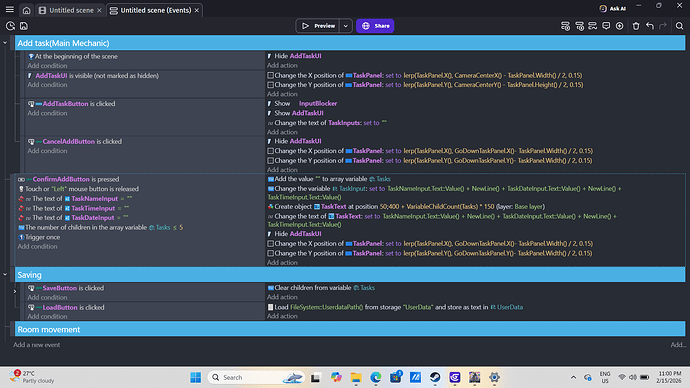Select number of children in Tasks condition
This screenshot has height=388, width=690.
point(100,227)
